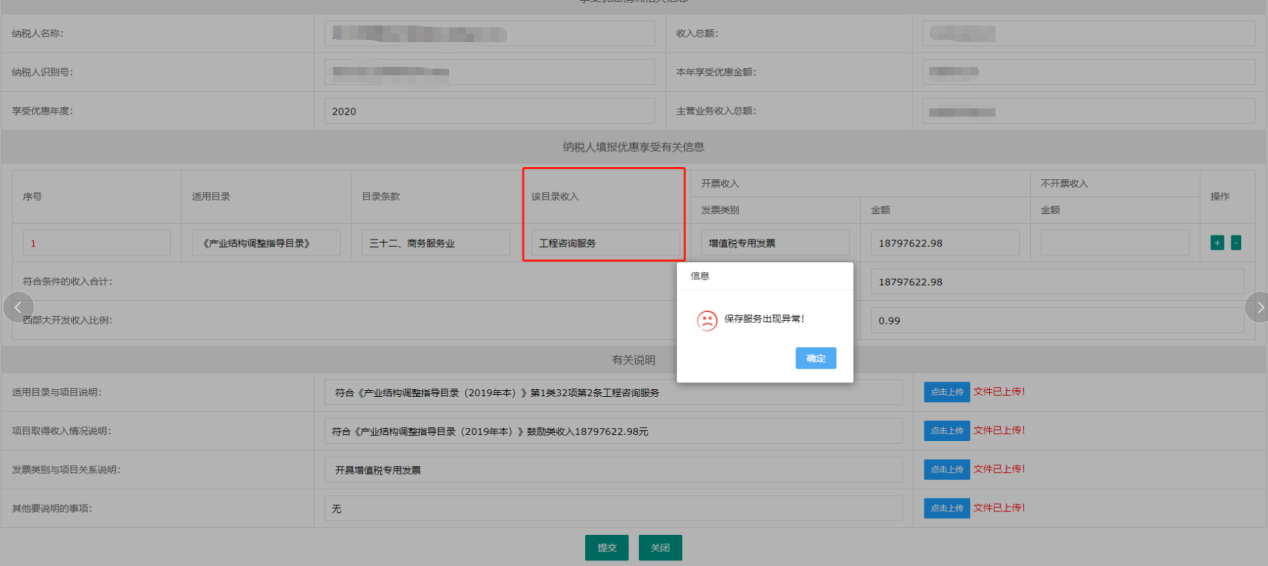Select the 《产业结构调整指导目录》 field

pos(266,243)
